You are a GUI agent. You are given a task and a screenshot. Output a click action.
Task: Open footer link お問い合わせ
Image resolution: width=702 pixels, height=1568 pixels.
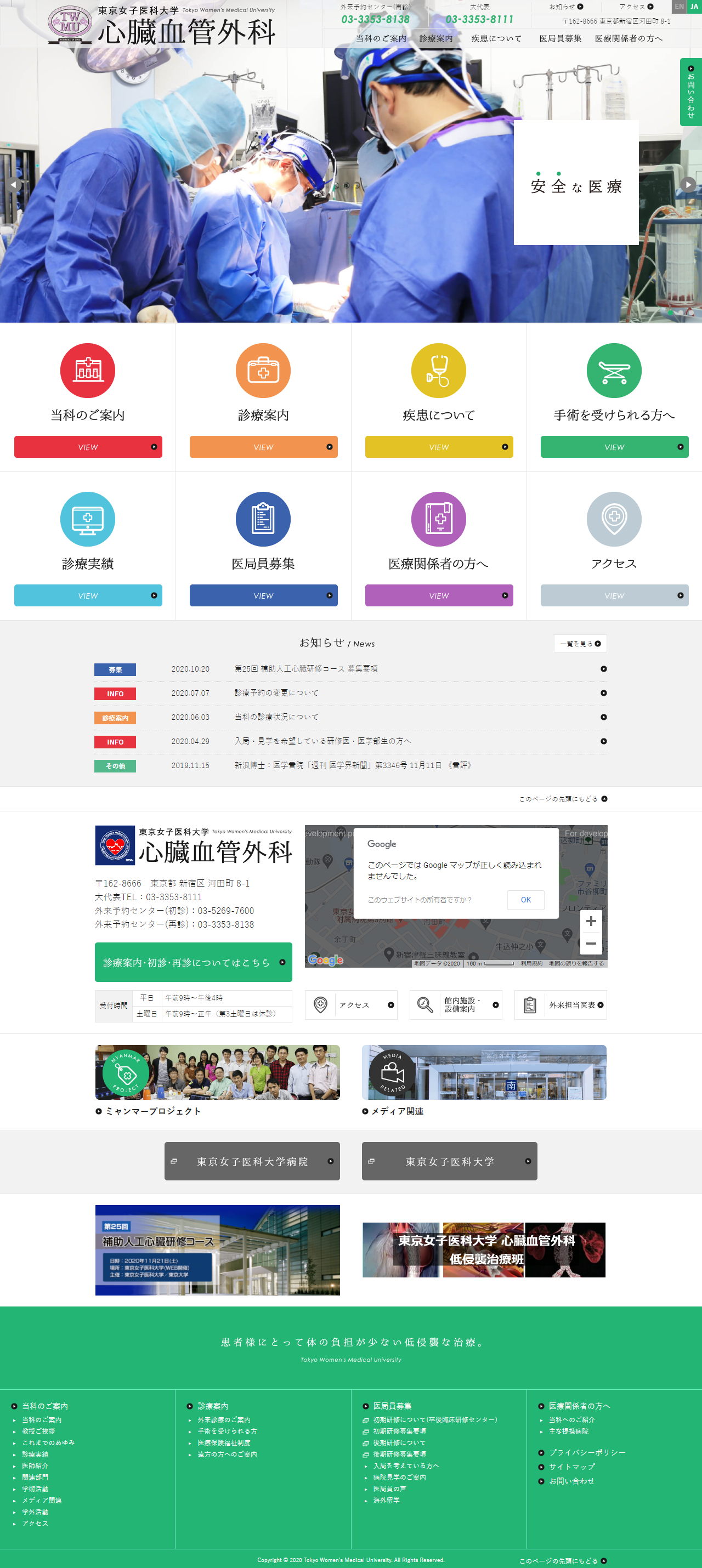click(571, 1481)
